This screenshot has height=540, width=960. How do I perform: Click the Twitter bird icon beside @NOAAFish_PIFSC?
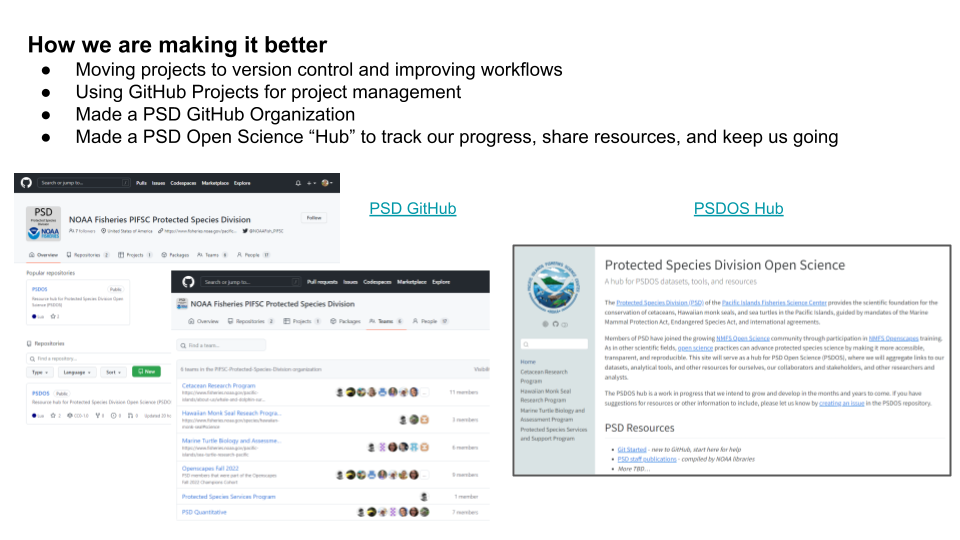coord(245,231)
